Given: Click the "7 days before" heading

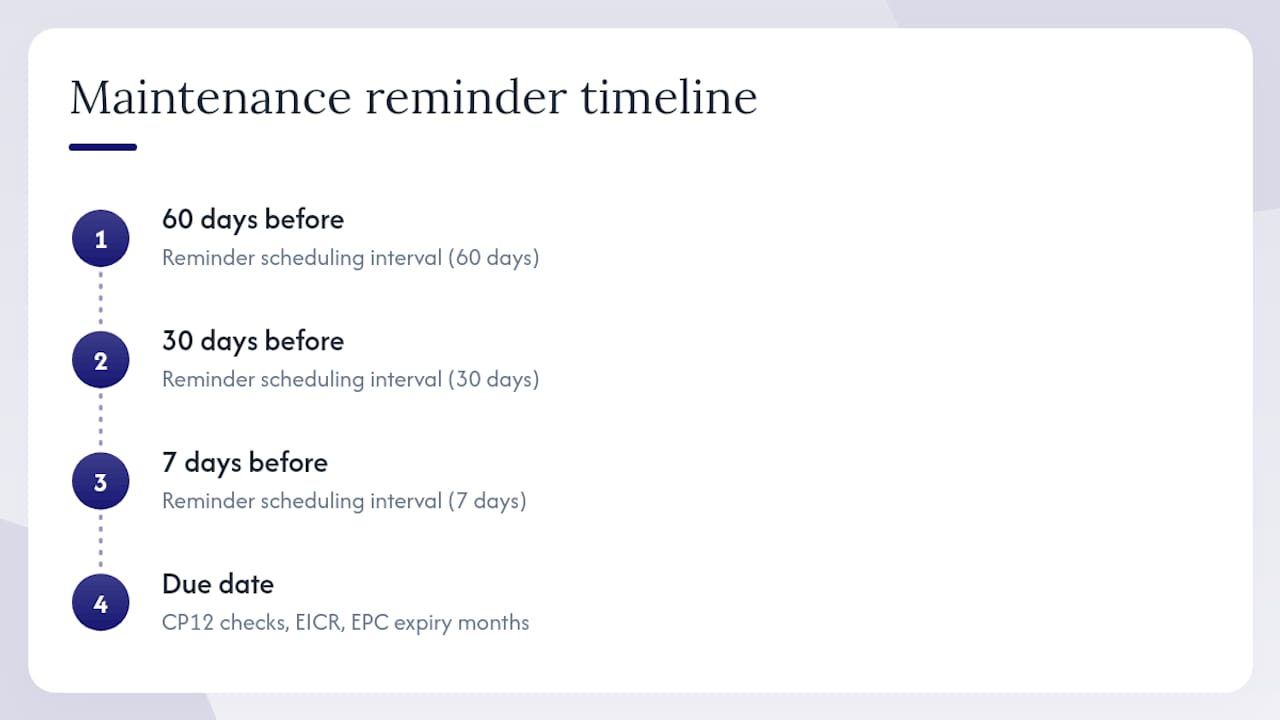Looking at the screenshot, I should [245, 463].
